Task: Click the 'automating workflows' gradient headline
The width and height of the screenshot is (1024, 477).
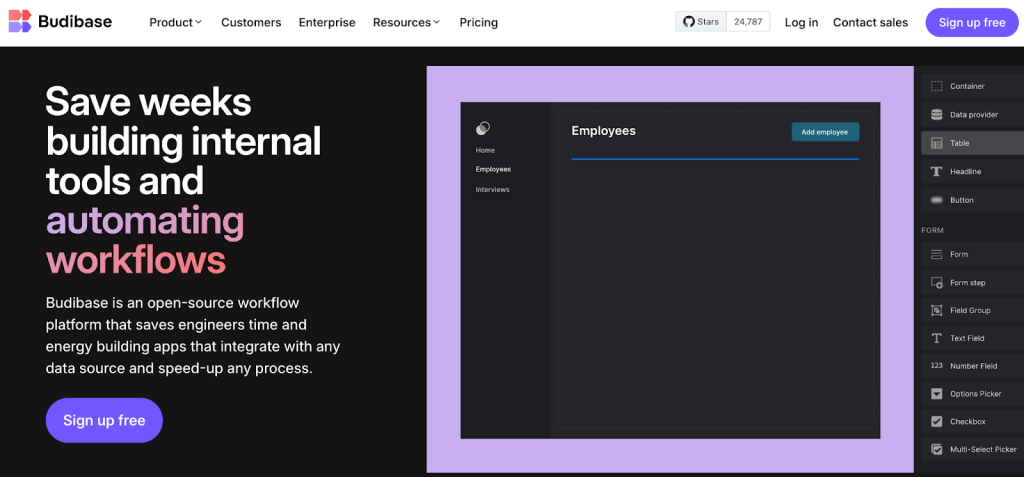Action: tap(145, 240)
